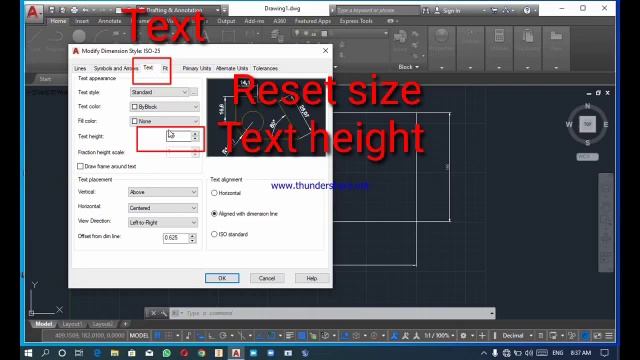Open the Drafting & Annotation workspace dropdown
The height and width of the screenshot is (360, 640).
178,10
